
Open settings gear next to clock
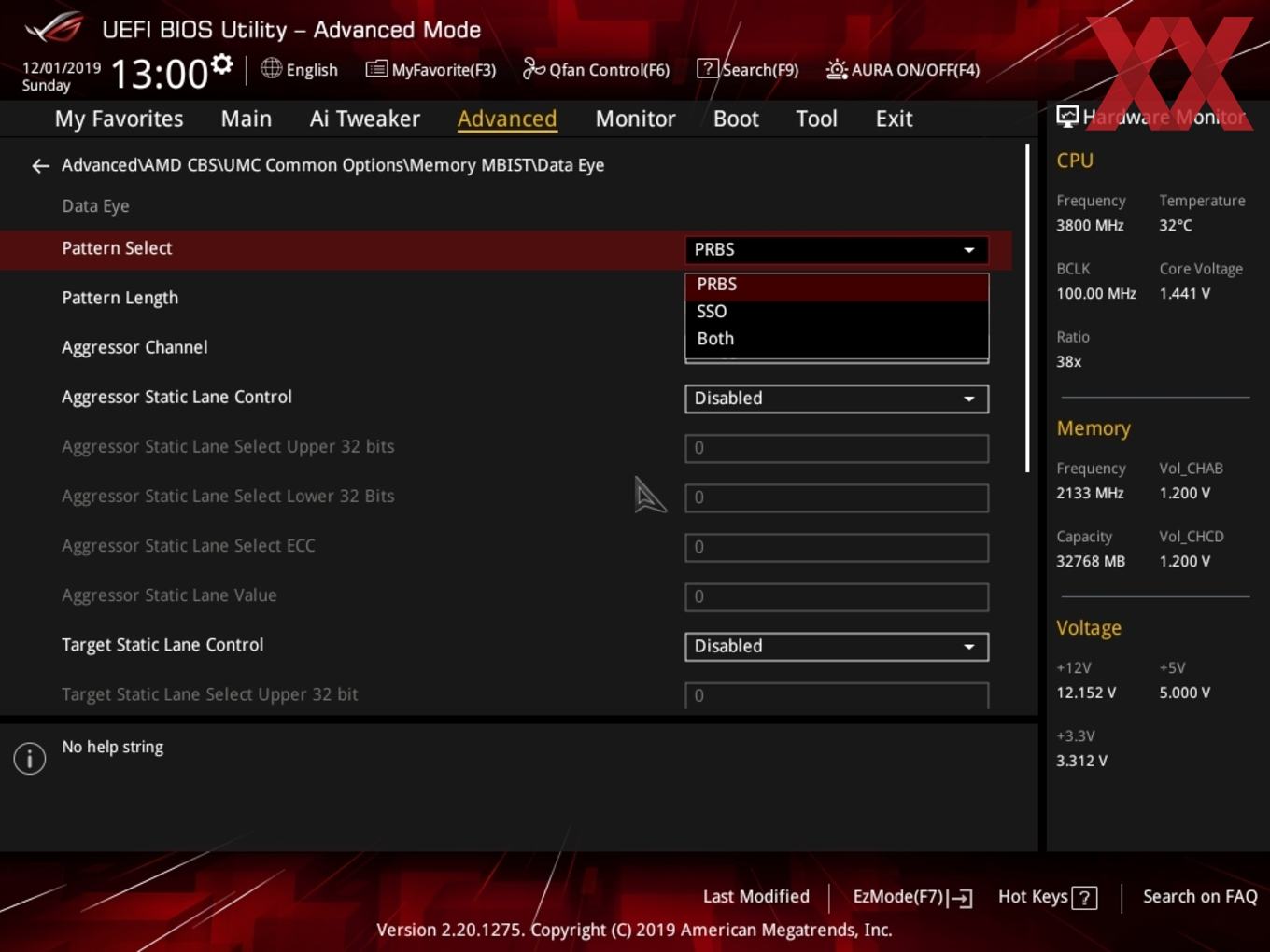221,64
